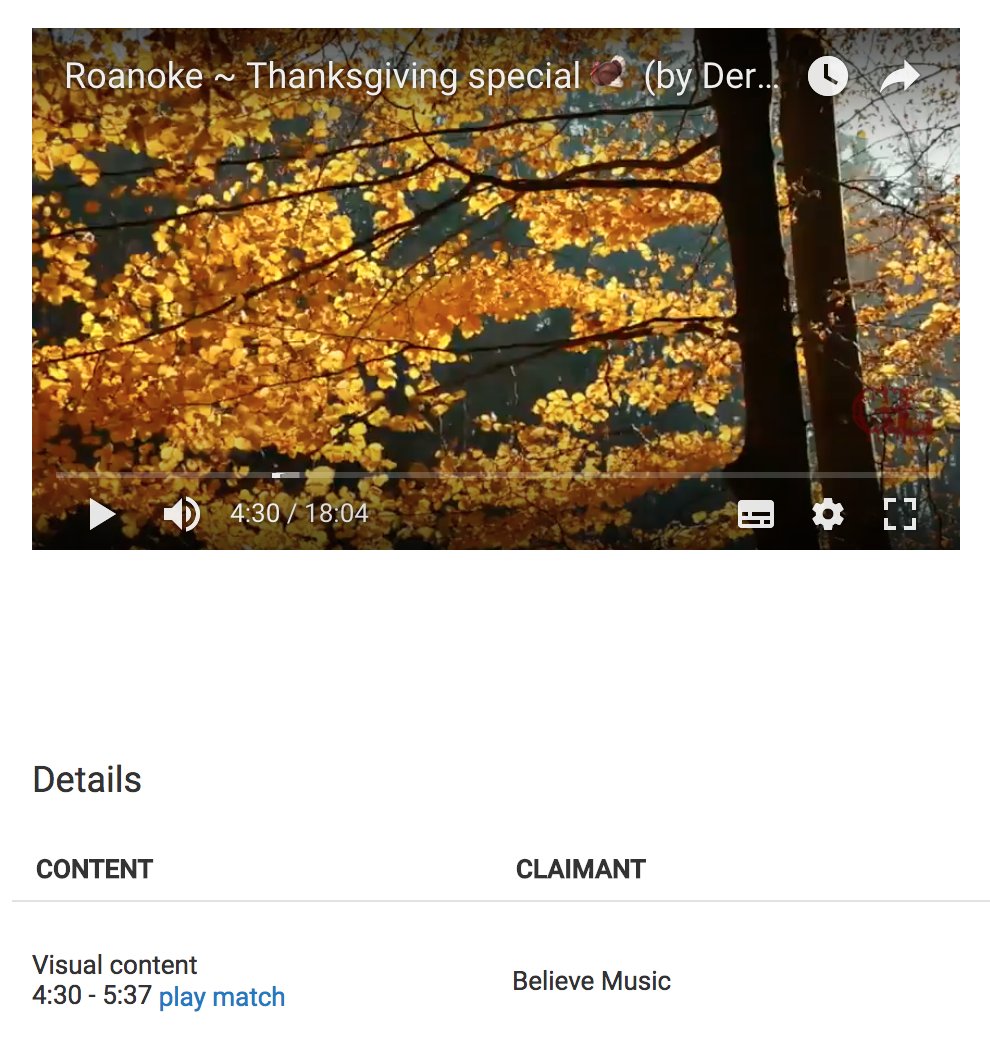The height and width of the screenshot is (1042, 990).
Task: Open the player settings gear menu
Action: [828, 515]
